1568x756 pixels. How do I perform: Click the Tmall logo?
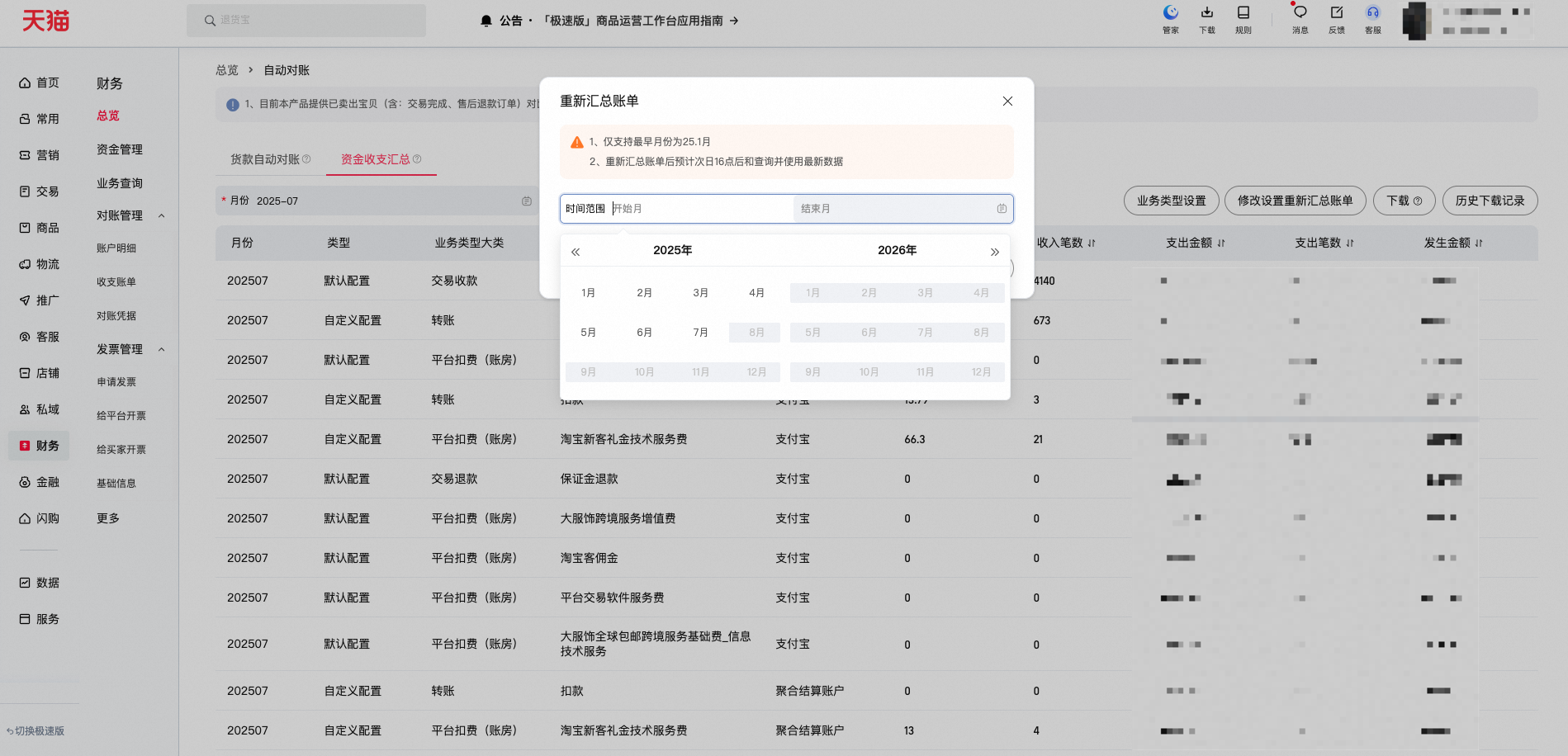(45, 21)
